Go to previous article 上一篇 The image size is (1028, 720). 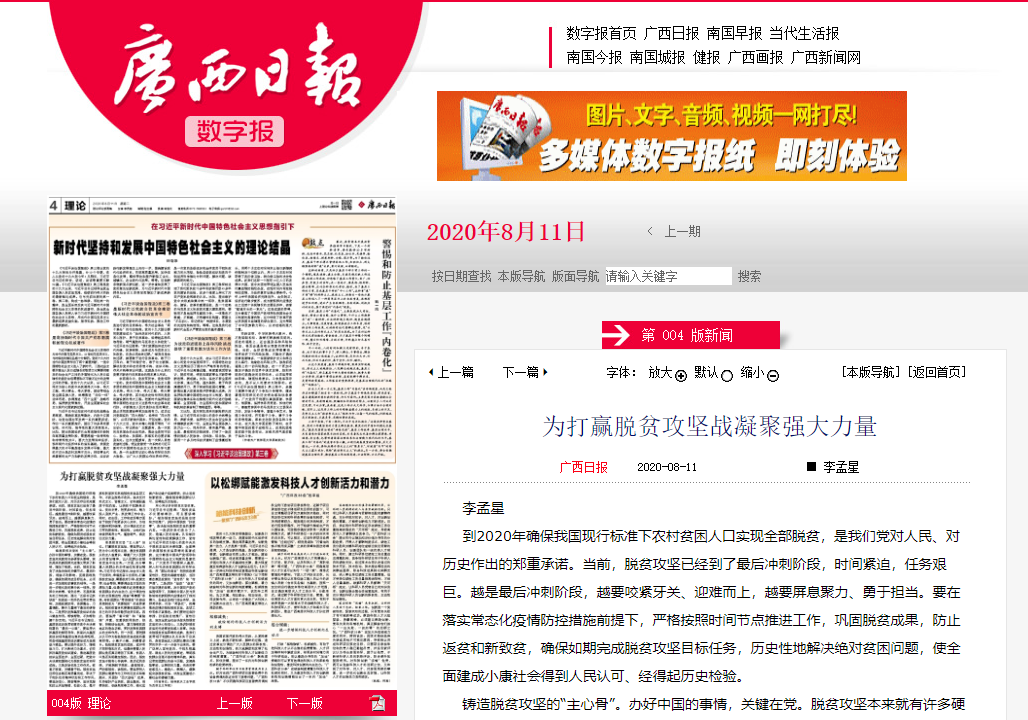tap(451, 372)
